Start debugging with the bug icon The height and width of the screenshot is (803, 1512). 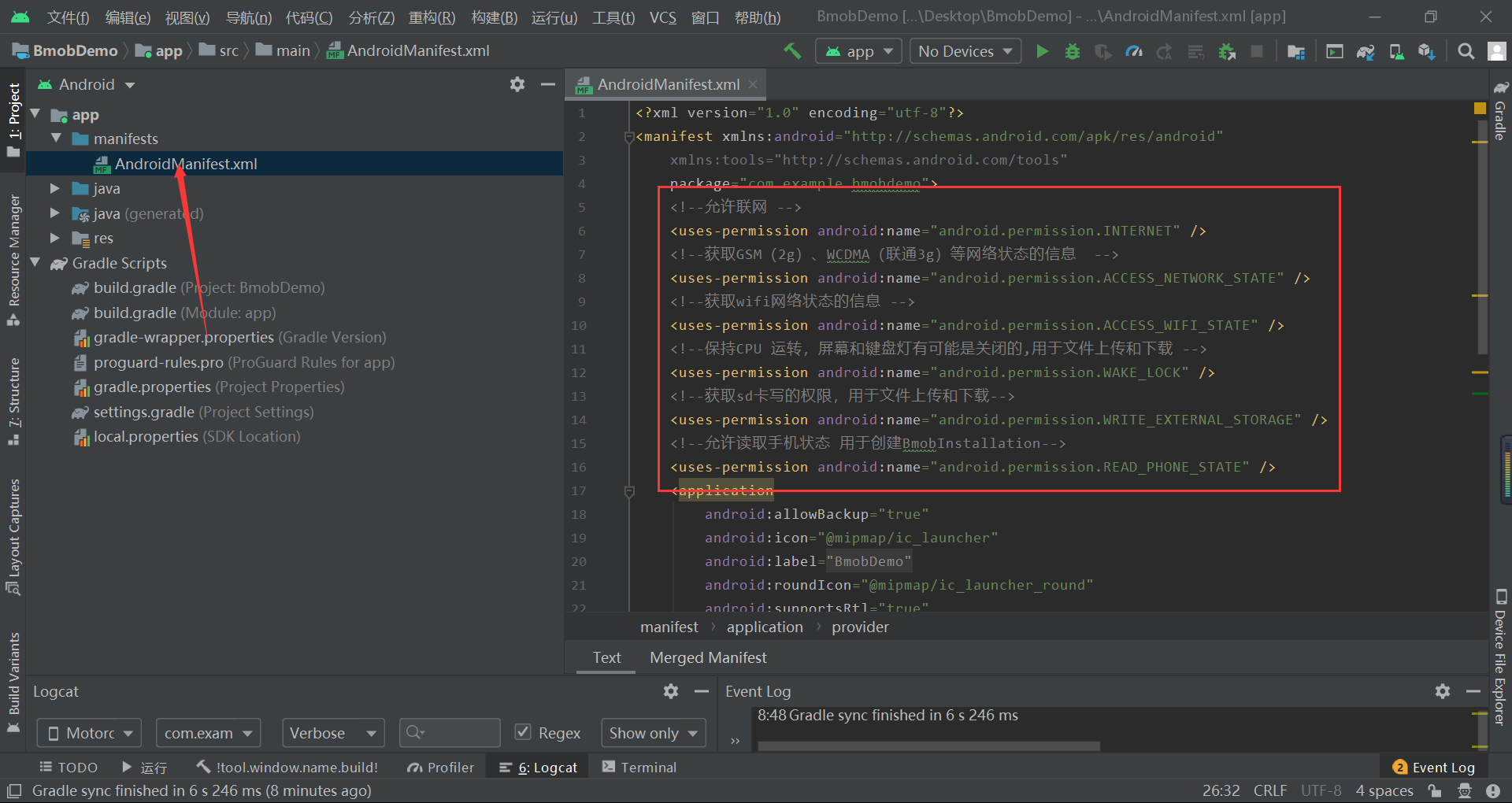coord(1072,51)
